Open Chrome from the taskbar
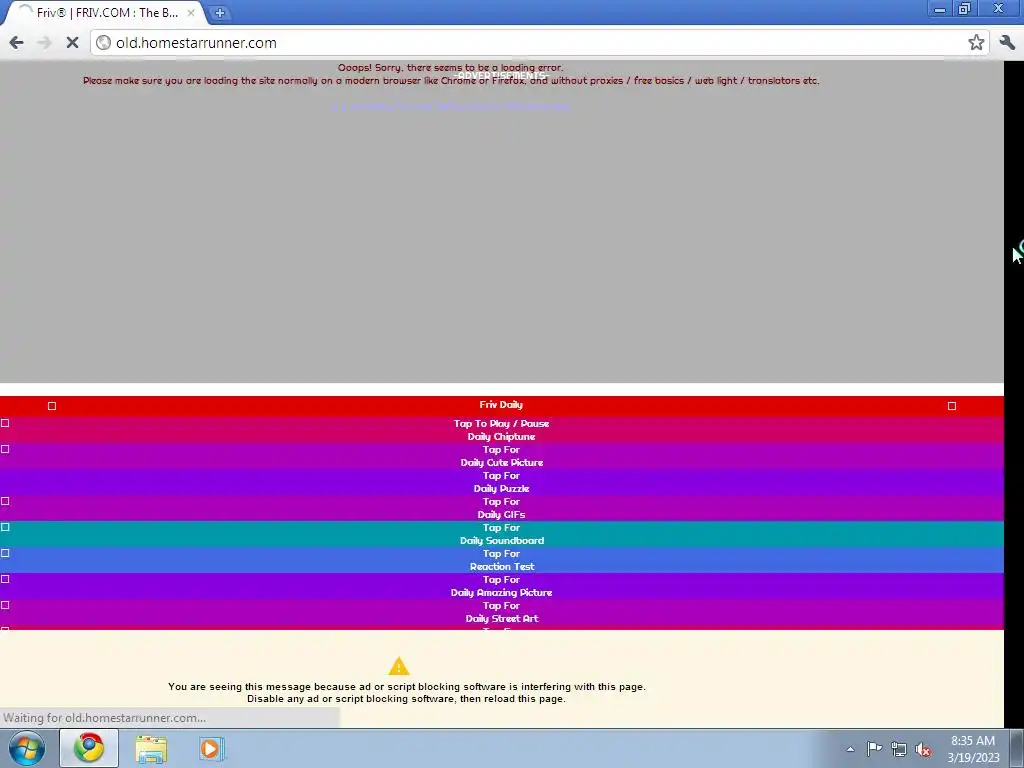1024x768 pixels. [89, 748]
